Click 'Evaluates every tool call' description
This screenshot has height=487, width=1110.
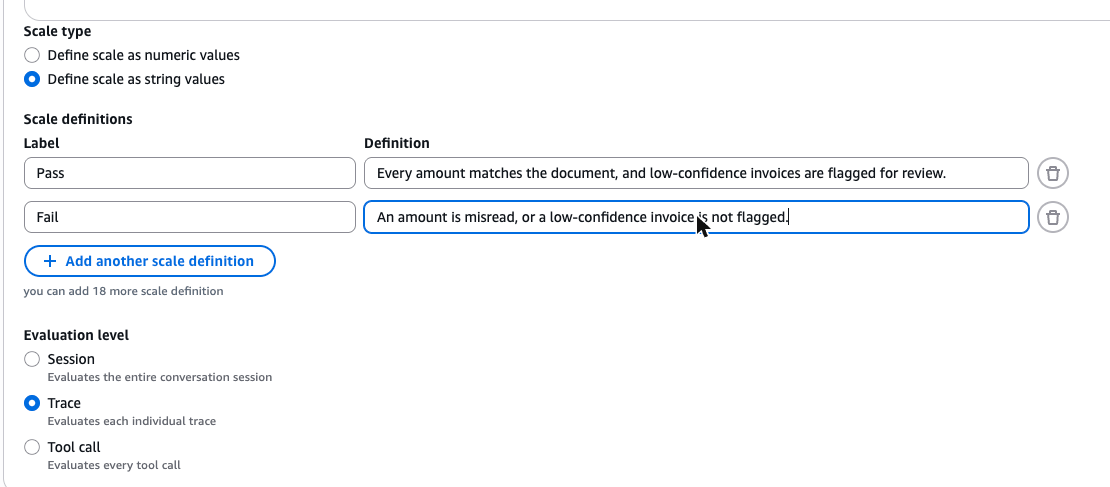pos(114,465)
